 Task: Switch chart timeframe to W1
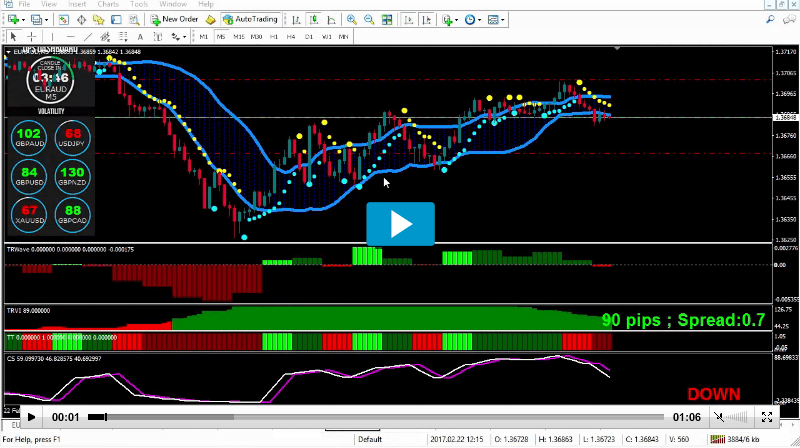pos(327,37)
